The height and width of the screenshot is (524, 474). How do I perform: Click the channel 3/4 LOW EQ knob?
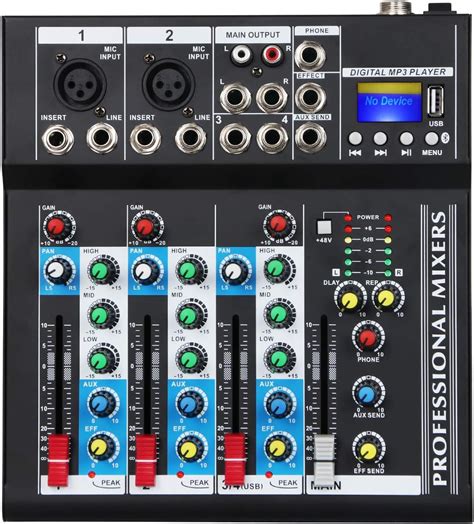point(278,359)
